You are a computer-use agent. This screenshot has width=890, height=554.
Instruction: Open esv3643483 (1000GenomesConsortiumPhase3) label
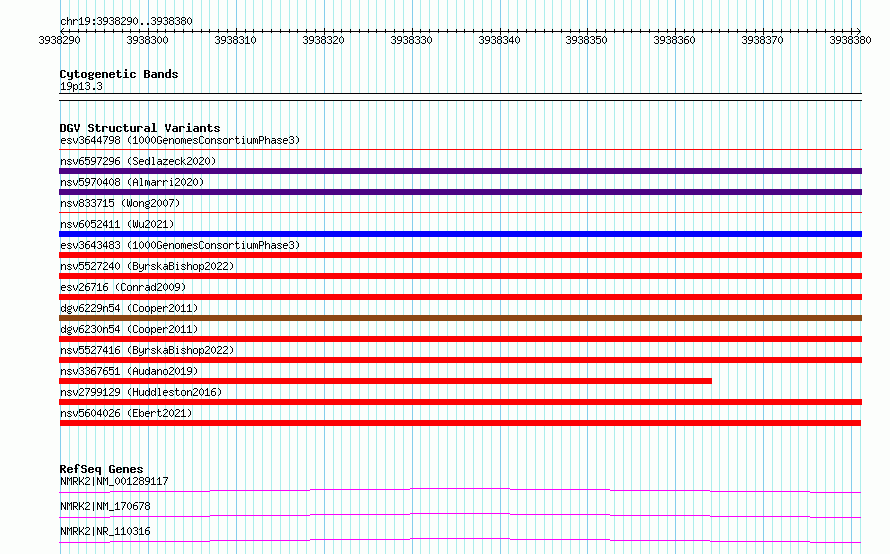pyautogui.click(x=180, y=245)
